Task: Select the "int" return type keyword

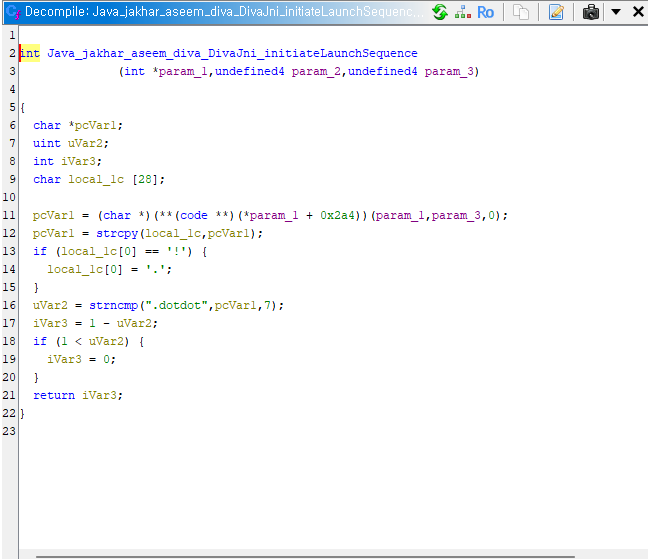Action: click(30, 53)
